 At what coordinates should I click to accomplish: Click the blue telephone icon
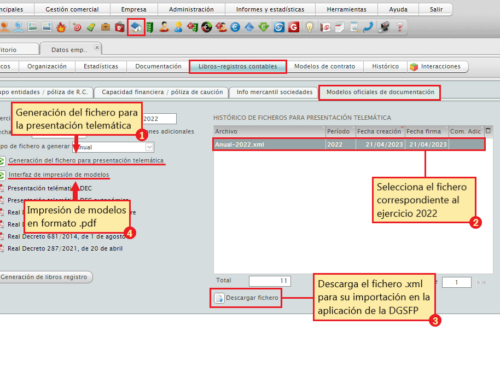(368, 27)
